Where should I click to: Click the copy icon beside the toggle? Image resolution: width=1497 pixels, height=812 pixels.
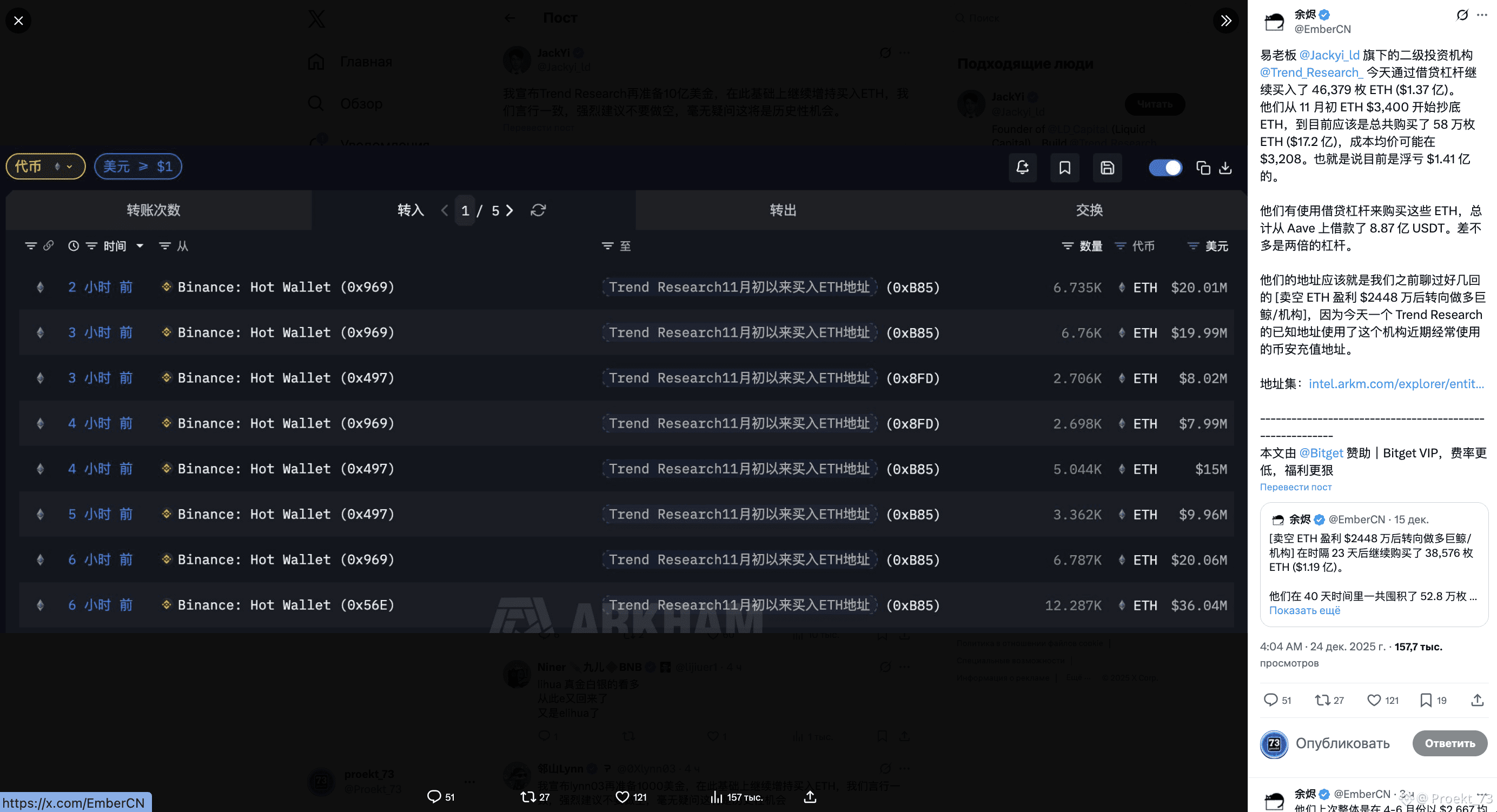[1203, 169]
